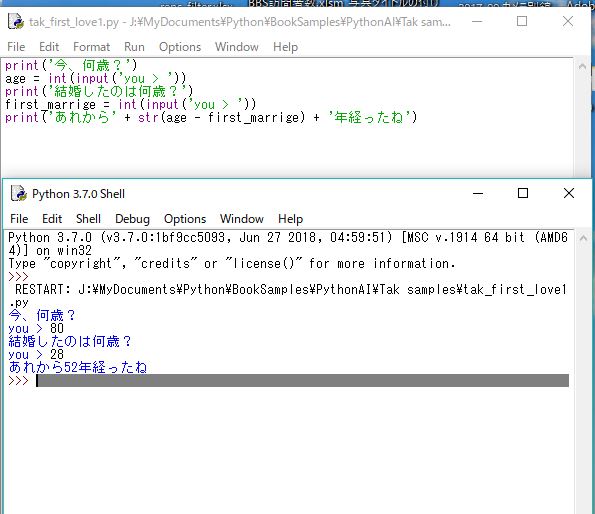Click 'Type "copyright"' information line in Shell

pos(232,263)
